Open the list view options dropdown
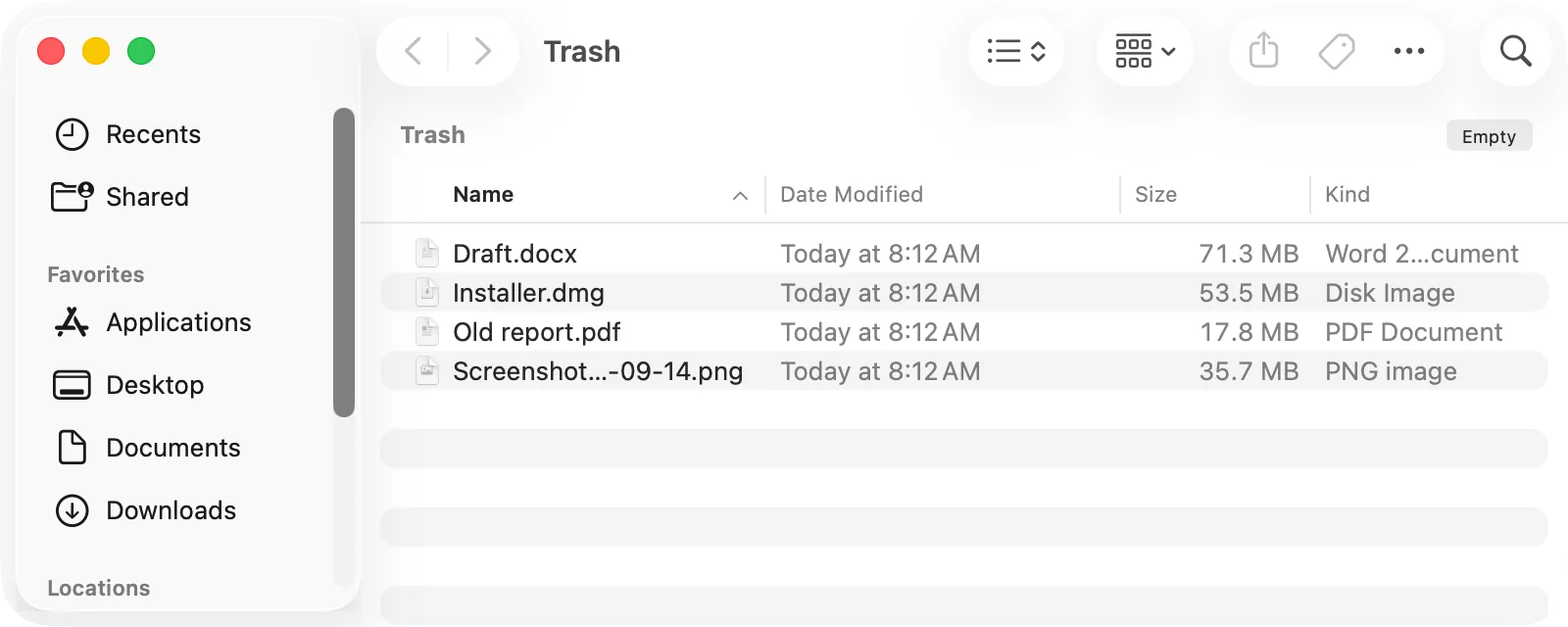1568x627 pixels. tap(1016, 51)
